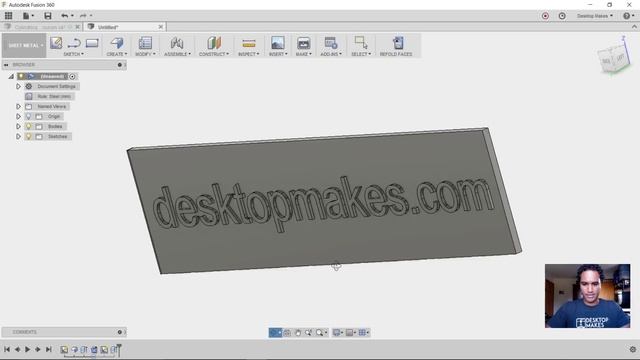Click the Modify sheet metal rules icon

tap(145, 43)
